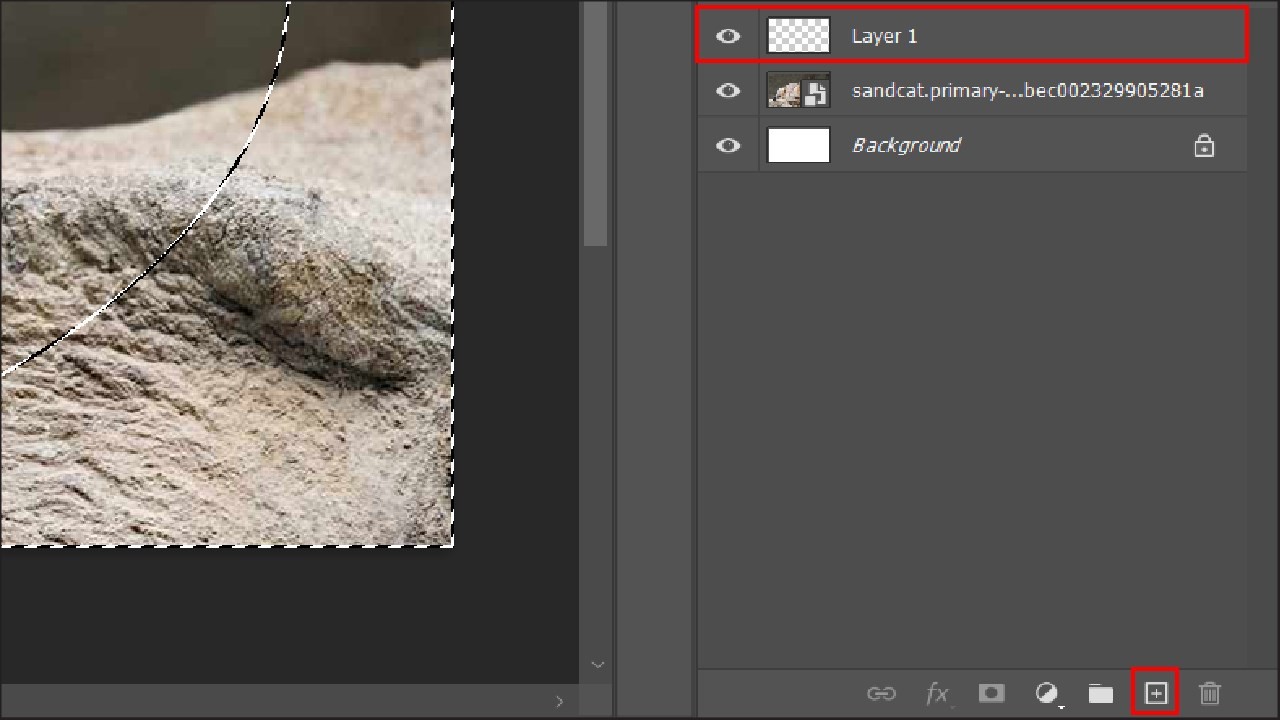This screenshot has height=720, width=1280.
Task: Select the Link Layers icon
Action: 882,693
